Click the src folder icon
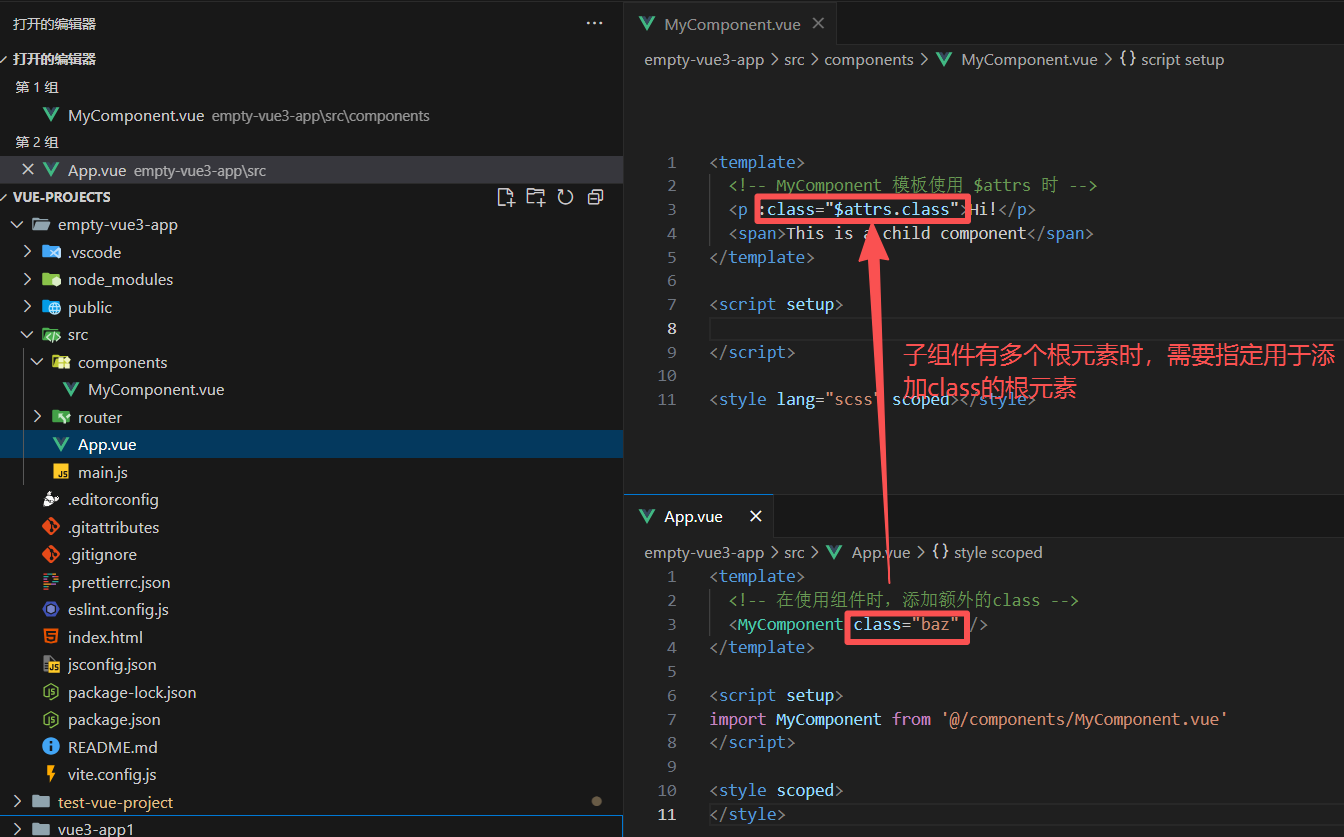Image resolution: width=1344 pixels, height=837 pixels. 51,334
